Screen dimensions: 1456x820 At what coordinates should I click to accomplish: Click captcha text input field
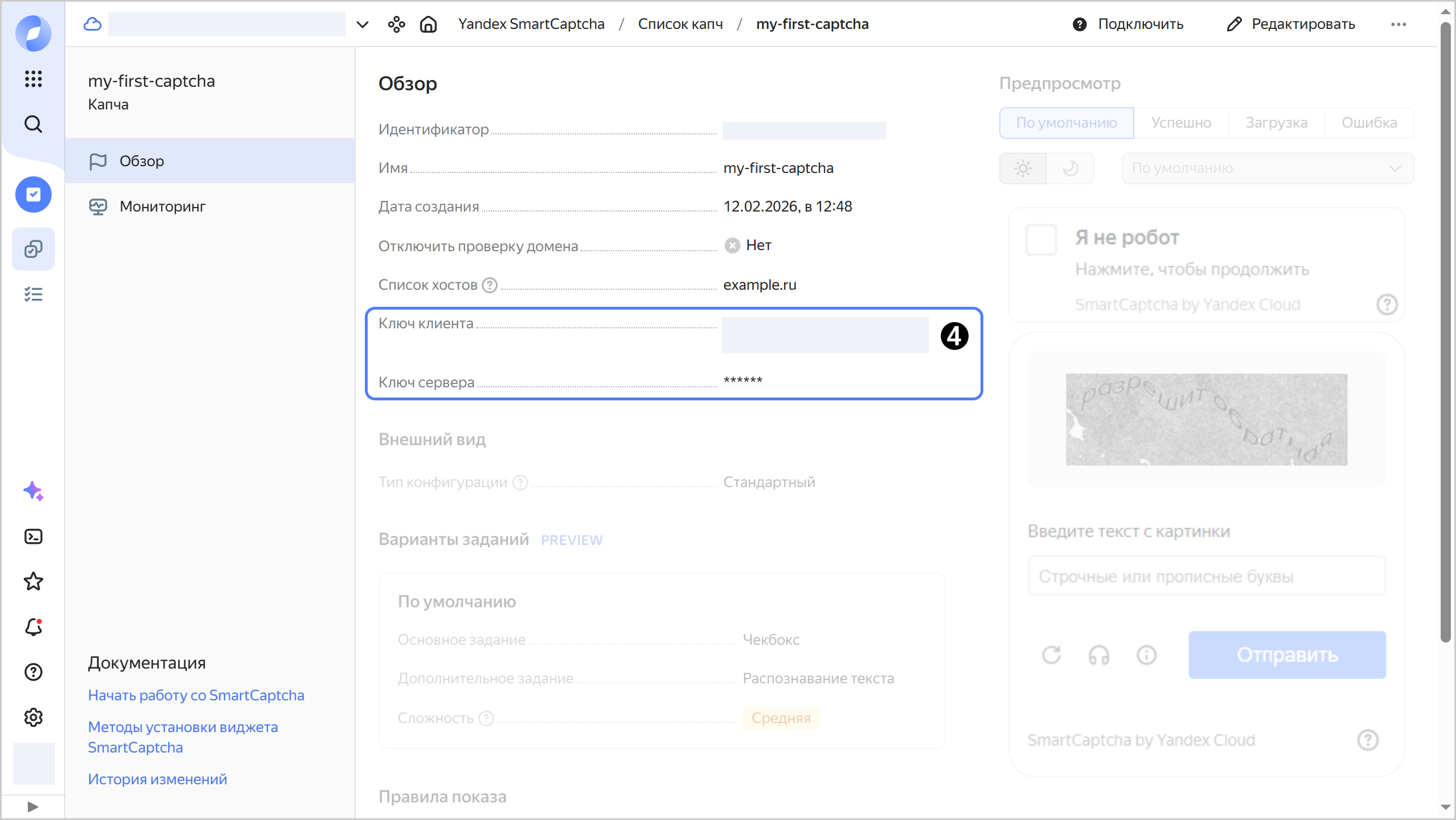pos(1206,576)
